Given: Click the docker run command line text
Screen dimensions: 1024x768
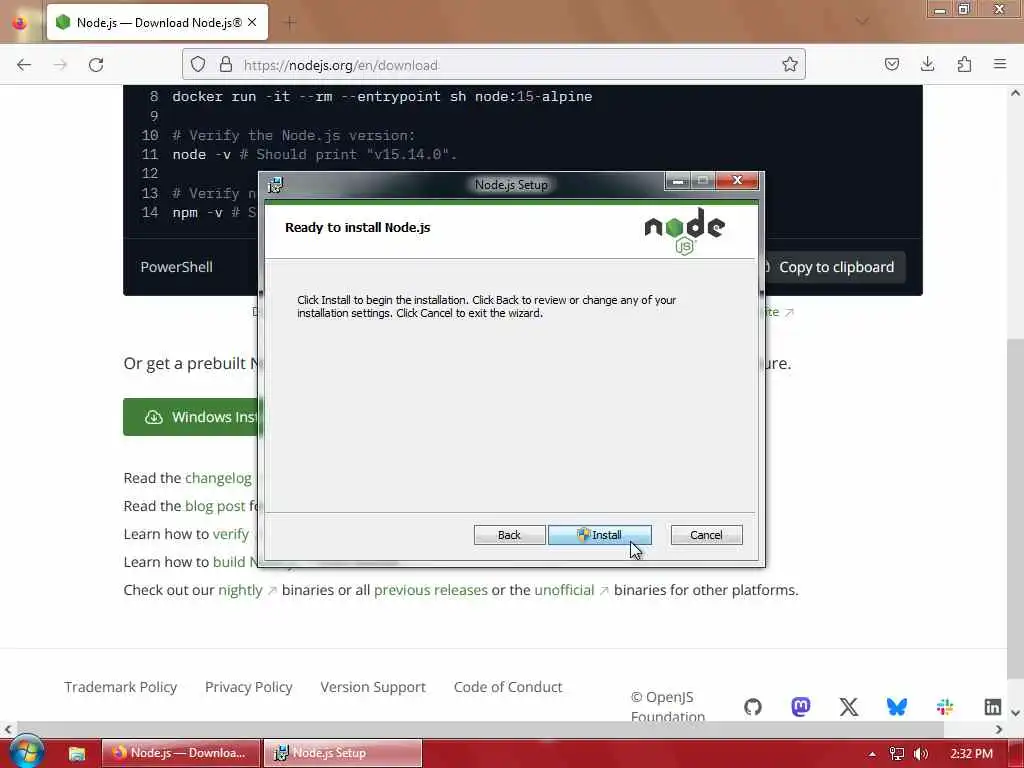Looking at the screenshot, I should [382, 97].
